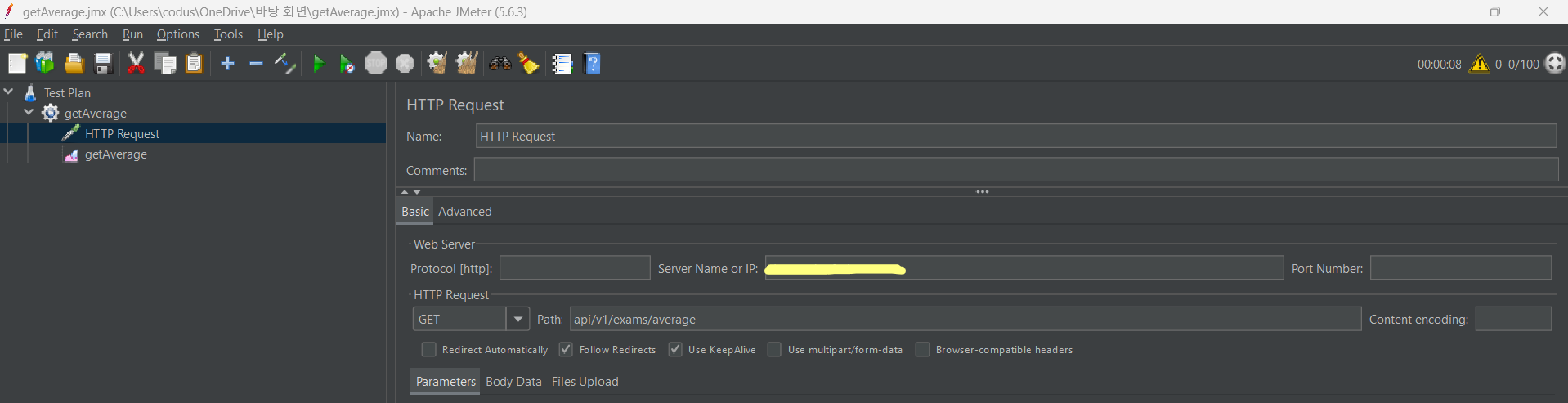1568x403 pixels.
Task: Open the Run menu
Action: tap(132, 34)
